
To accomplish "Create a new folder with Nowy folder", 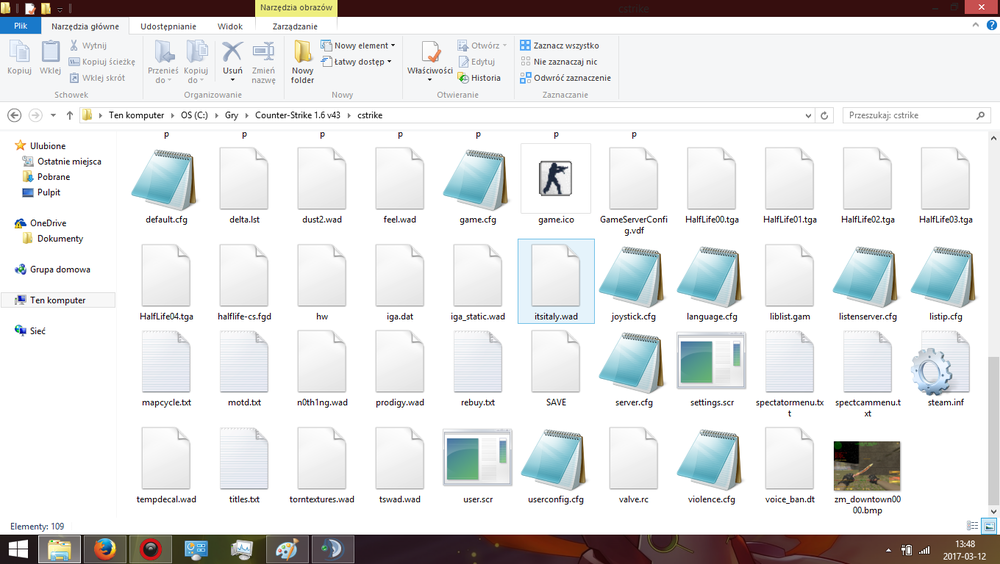I will [303, 60].
